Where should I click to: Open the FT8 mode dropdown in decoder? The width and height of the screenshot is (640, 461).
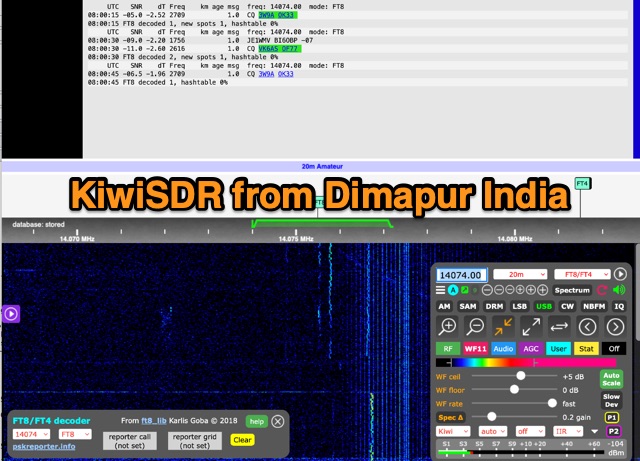75,436
